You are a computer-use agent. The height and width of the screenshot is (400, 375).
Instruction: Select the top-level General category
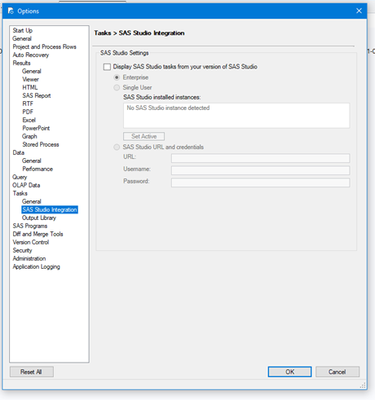pyautogui.click(x=22, y=39)
